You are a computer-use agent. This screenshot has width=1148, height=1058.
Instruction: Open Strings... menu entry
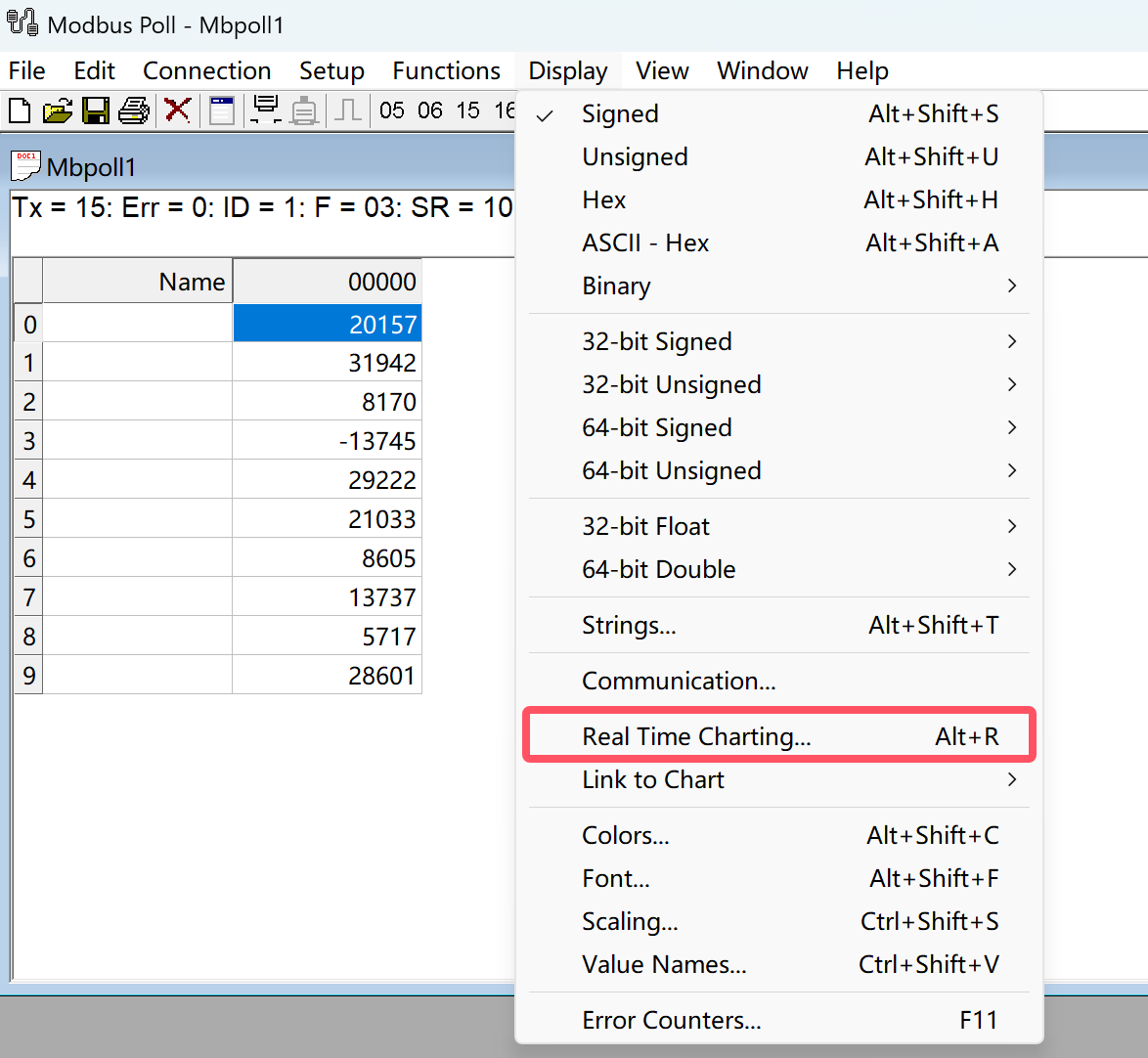[779, 625]
